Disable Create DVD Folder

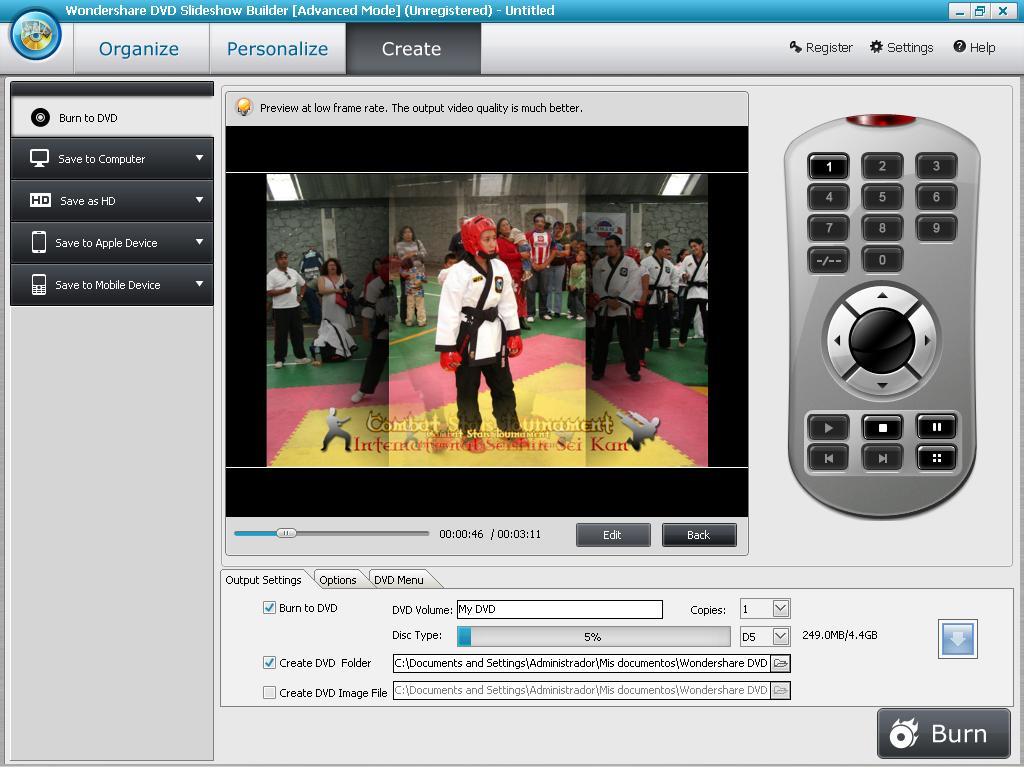[268, 663]
